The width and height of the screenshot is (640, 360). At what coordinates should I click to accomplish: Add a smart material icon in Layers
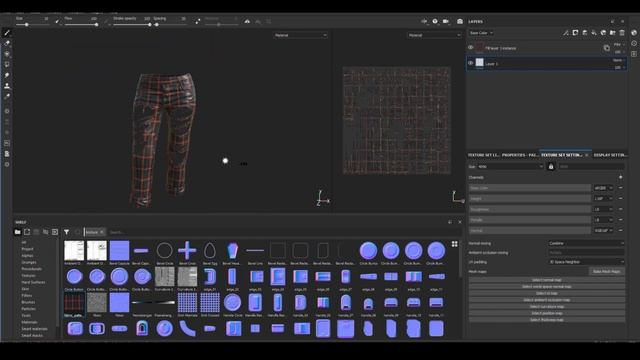pyautogui.click(x=603, y=33)
